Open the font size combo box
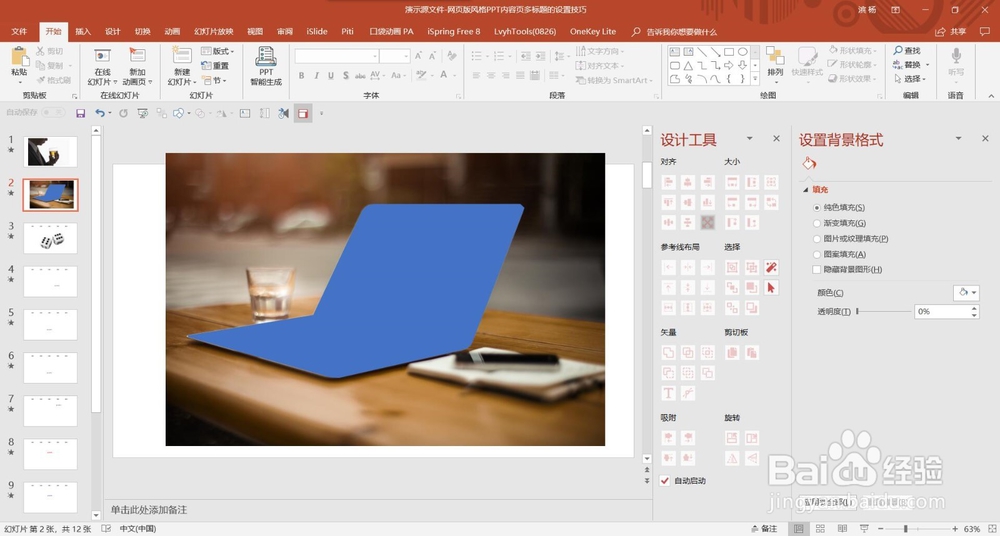1000x536 pixels. point(395,56)
